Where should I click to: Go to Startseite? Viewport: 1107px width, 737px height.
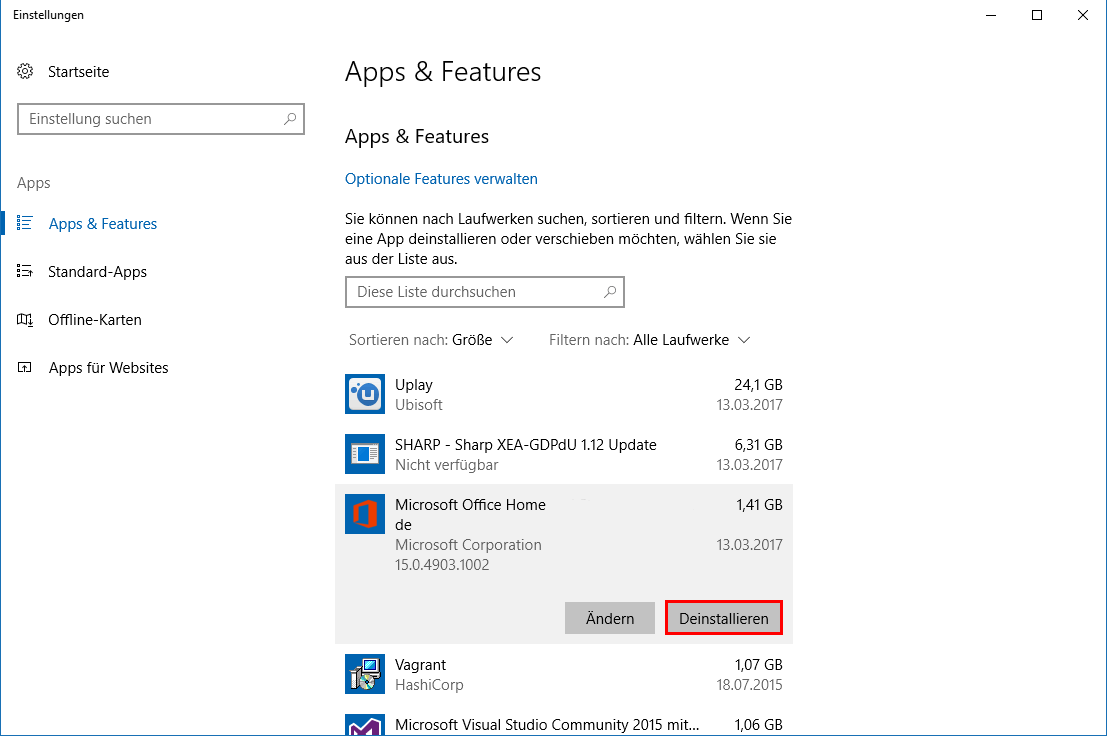78,71
